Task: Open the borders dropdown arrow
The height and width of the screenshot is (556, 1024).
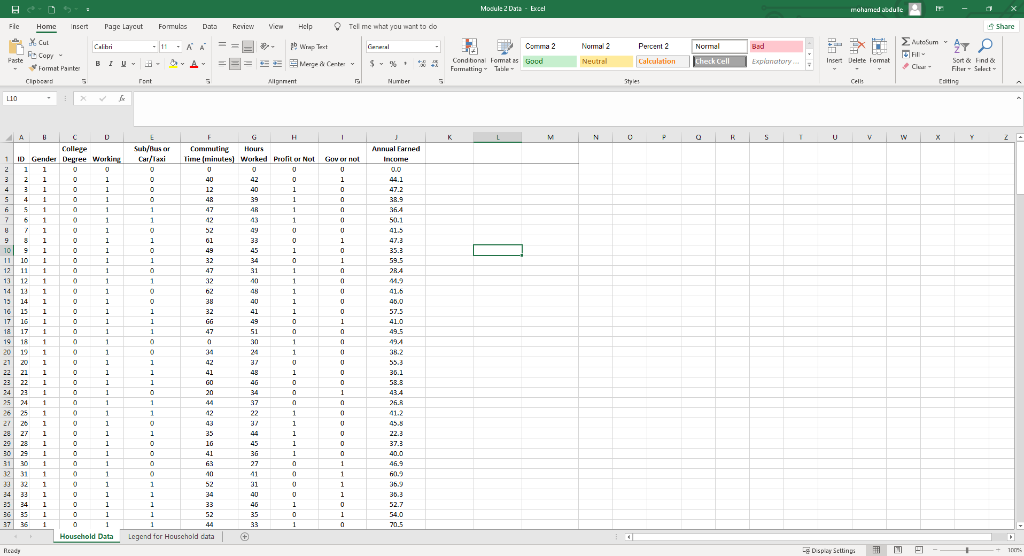Action: tap(159, 64)
